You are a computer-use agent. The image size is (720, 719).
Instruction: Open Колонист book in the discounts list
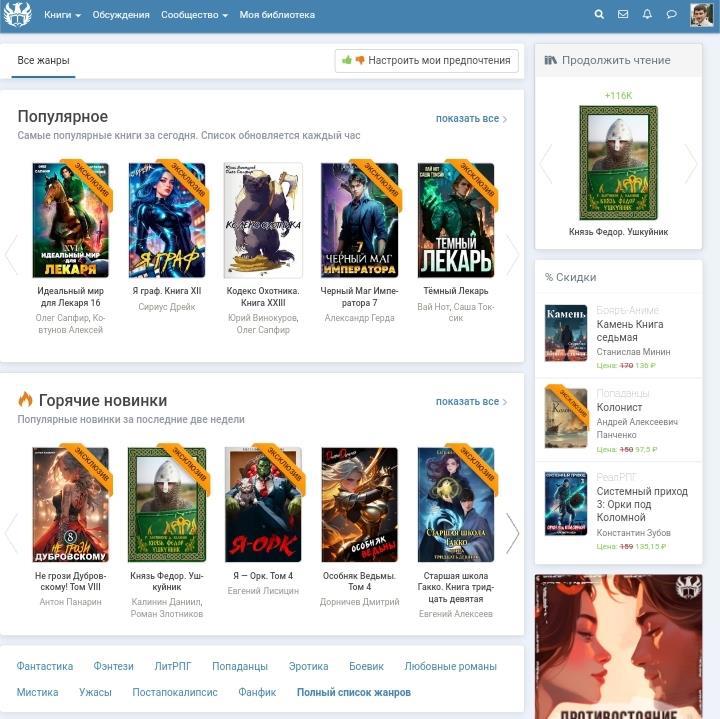619,408
